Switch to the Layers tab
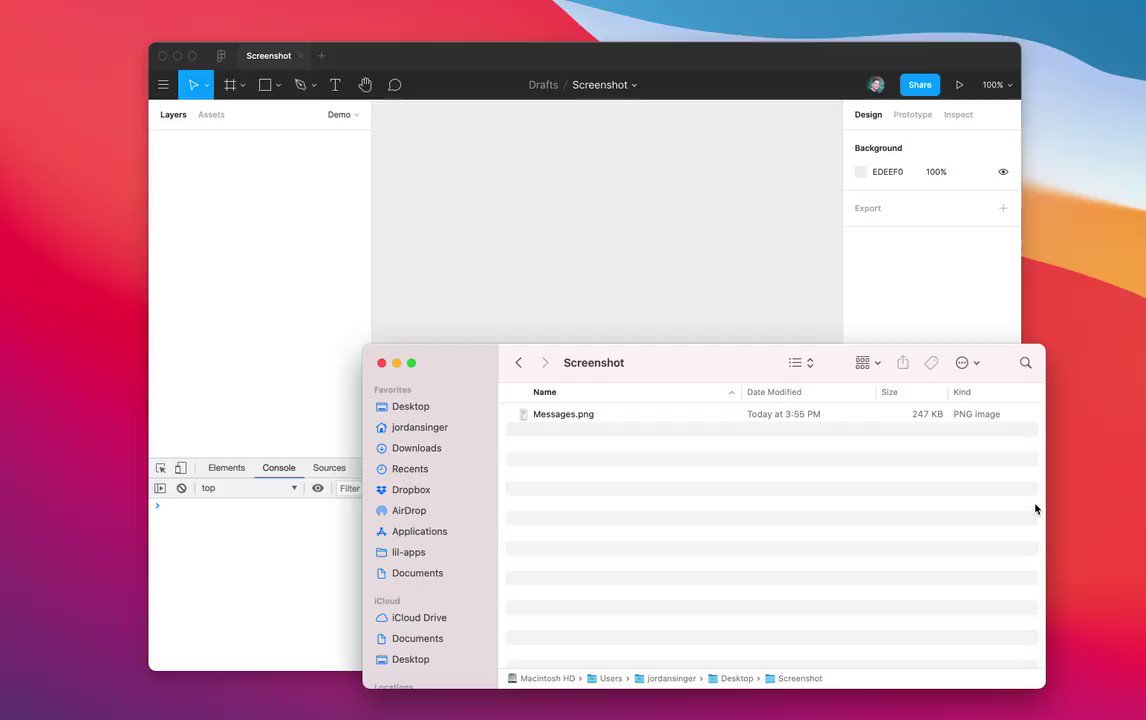 pos(173,115)
